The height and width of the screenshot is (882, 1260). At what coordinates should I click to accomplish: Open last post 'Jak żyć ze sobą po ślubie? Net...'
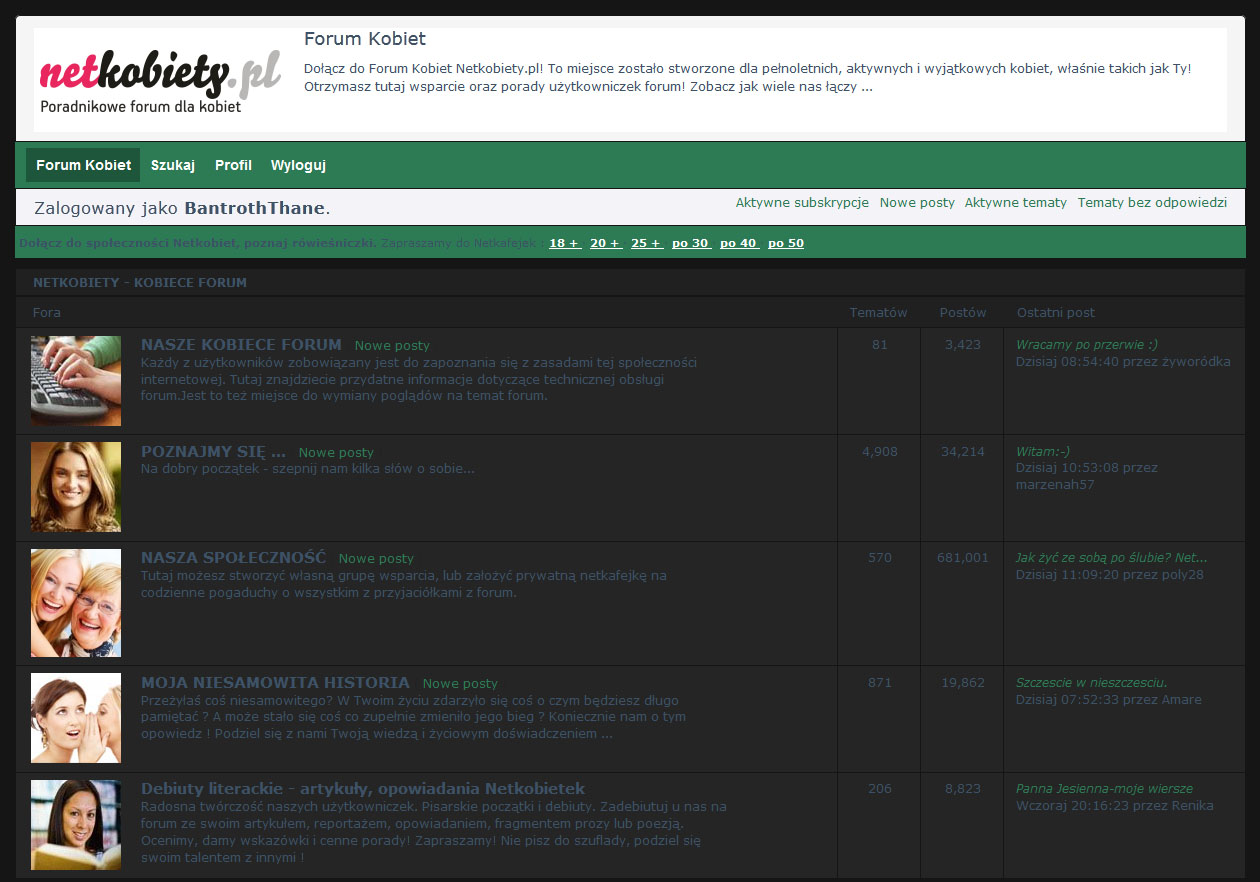tap(1111, 558)
